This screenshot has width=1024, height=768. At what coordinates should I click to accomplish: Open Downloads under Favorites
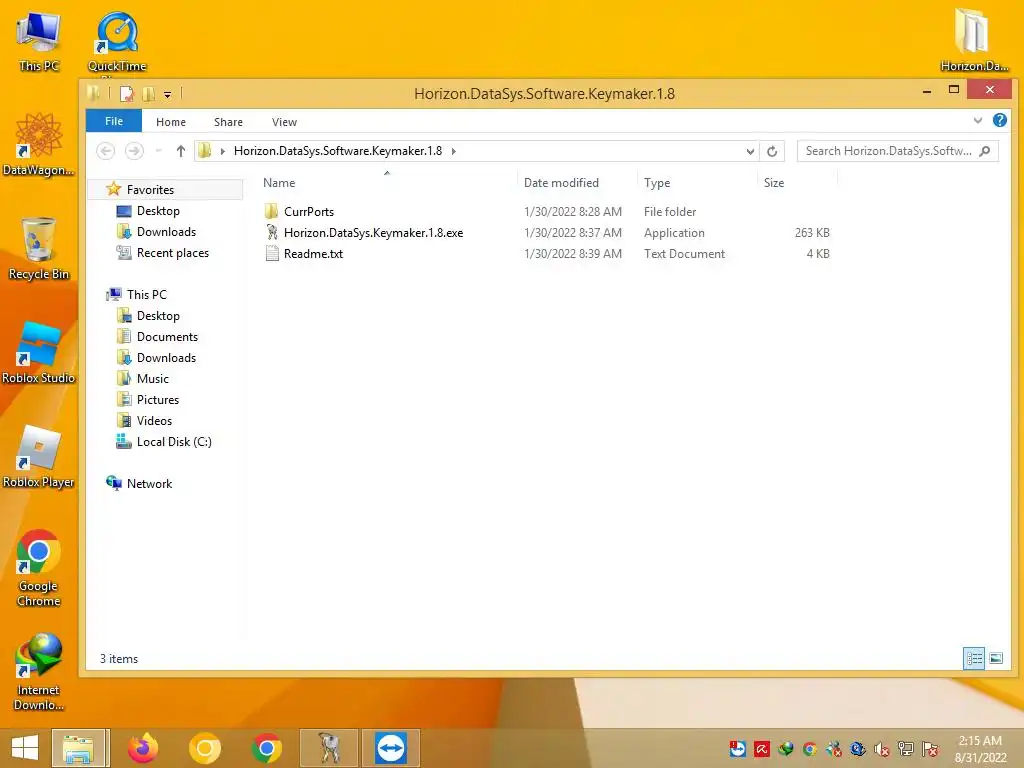click(x=166, y=232)
